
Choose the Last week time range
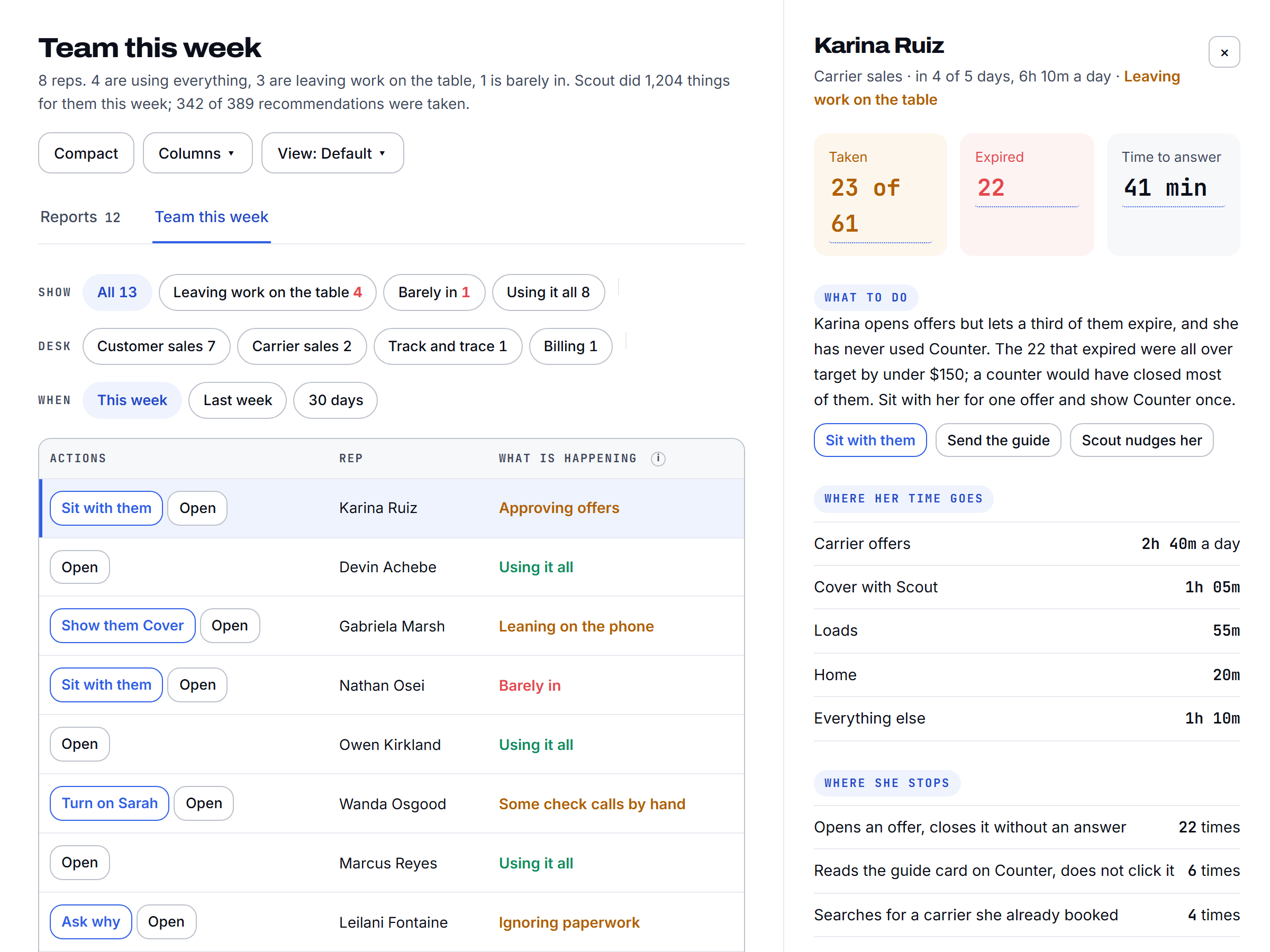pos(238,400)
